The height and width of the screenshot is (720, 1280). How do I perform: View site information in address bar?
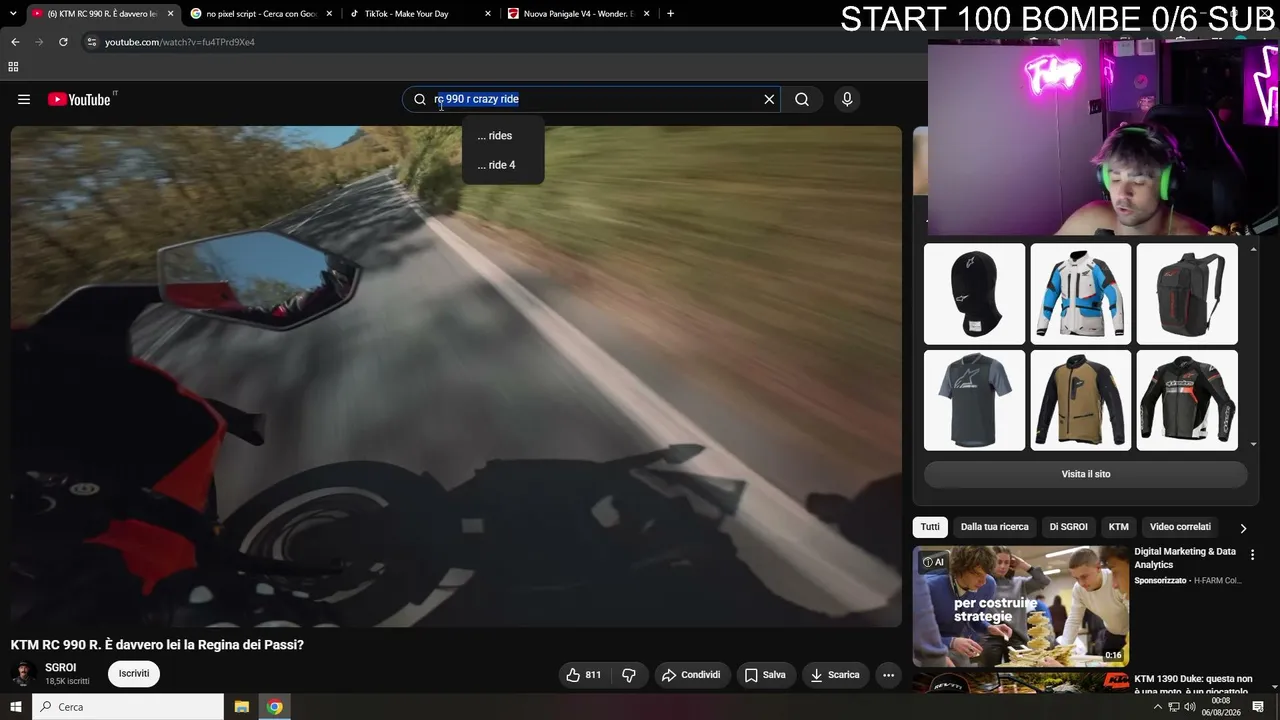pyautogui.click(x=91, y=42)
